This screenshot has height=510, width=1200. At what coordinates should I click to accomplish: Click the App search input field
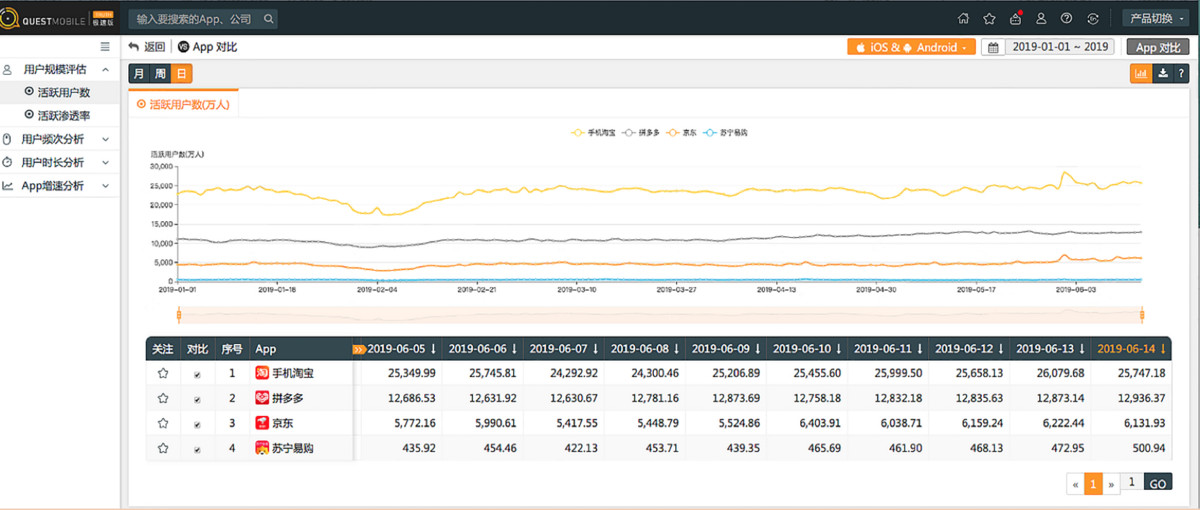pyautogui.click(x=195, y=19)
